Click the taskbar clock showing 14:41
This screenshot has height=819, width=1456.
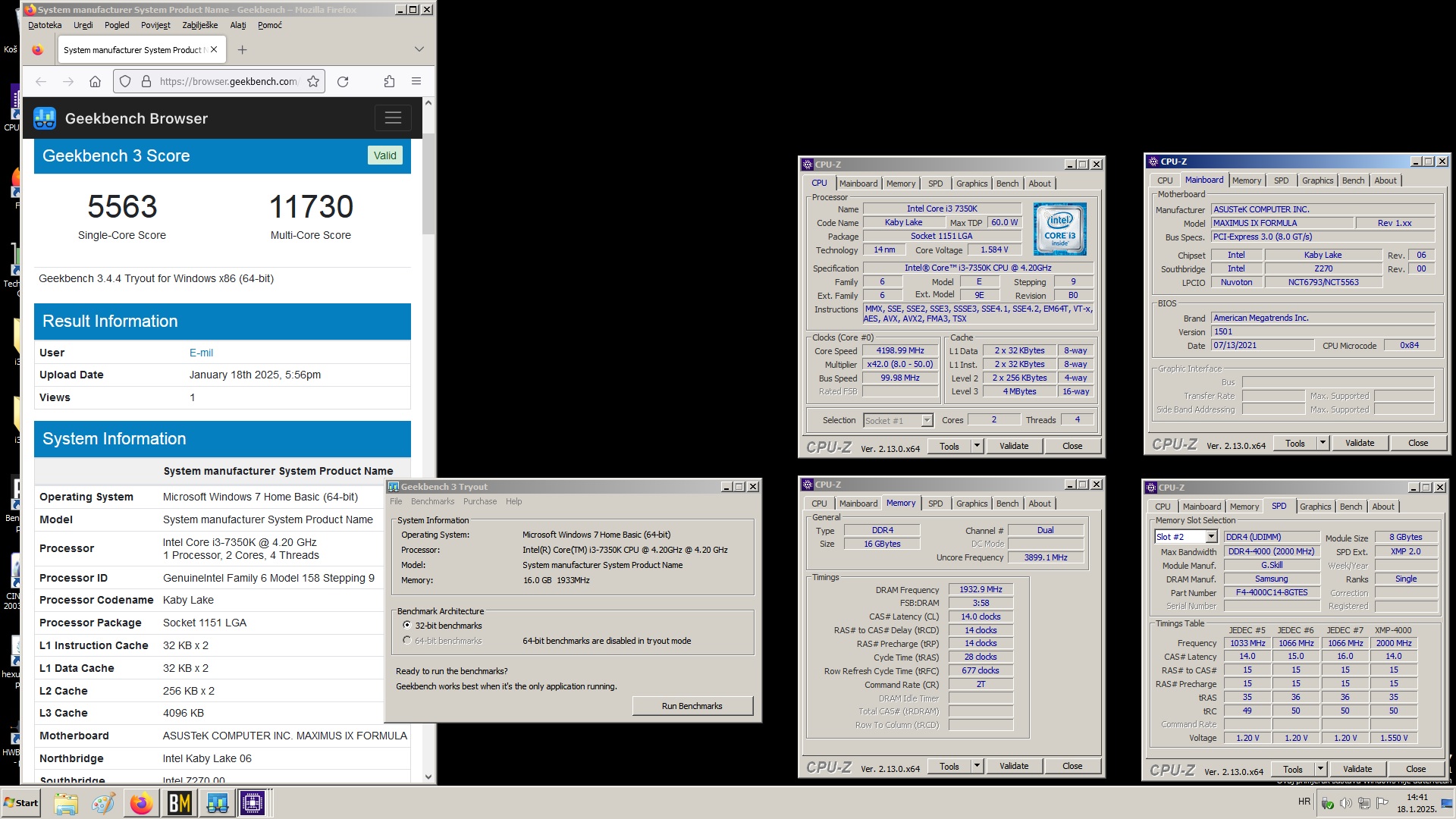point(1417,803)
